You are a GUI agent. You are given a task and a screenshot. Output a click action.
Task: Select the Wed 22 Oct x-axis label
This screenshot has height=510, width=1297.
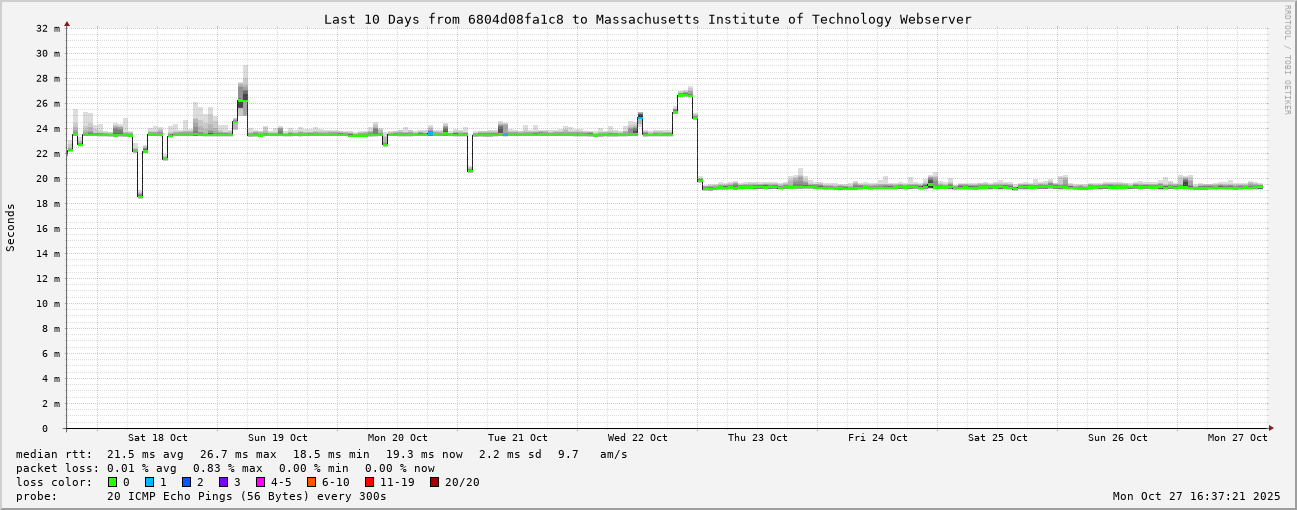coord(637,438)
